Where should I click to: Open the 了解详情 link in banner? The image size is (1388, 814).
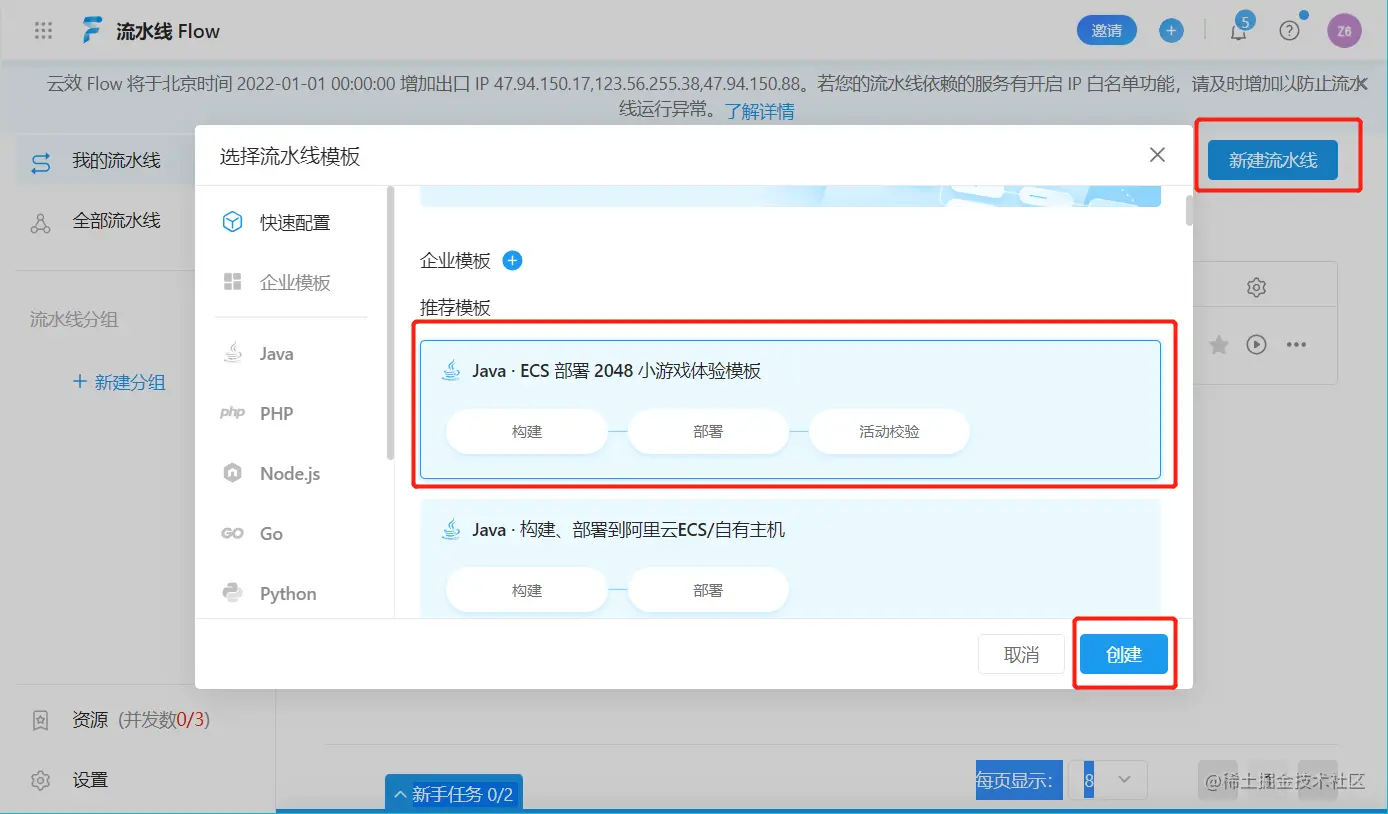point(760,111)
